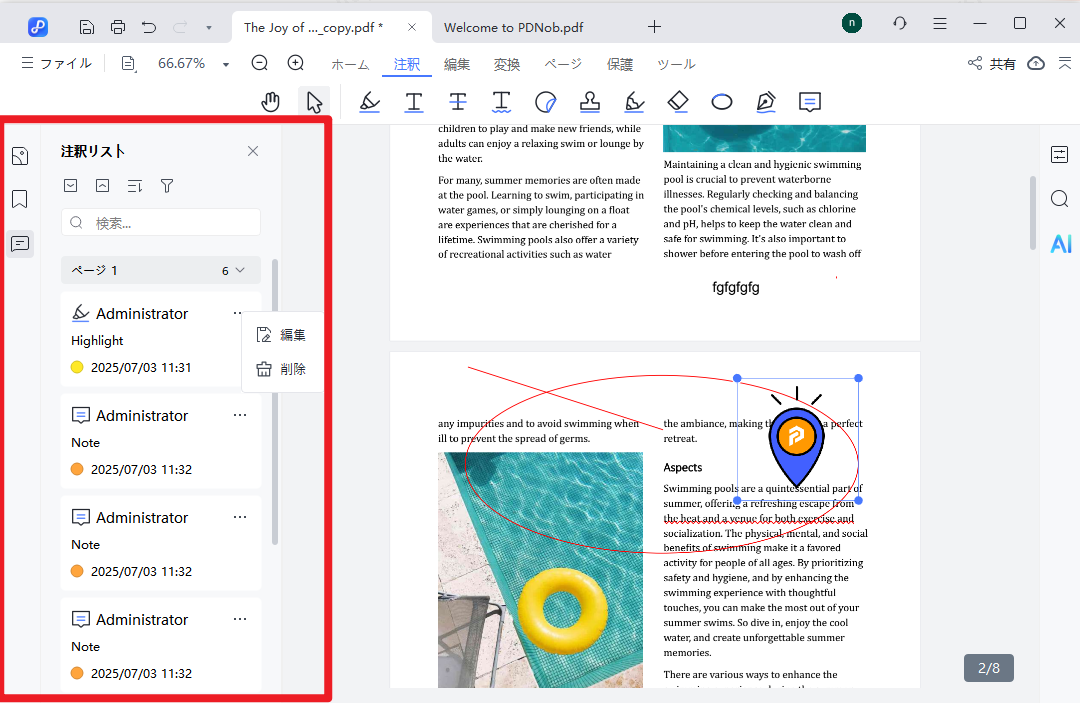1080x703 pixels.
Task: Switch to the 編集 ribbon tab
Action: [457, 64]
